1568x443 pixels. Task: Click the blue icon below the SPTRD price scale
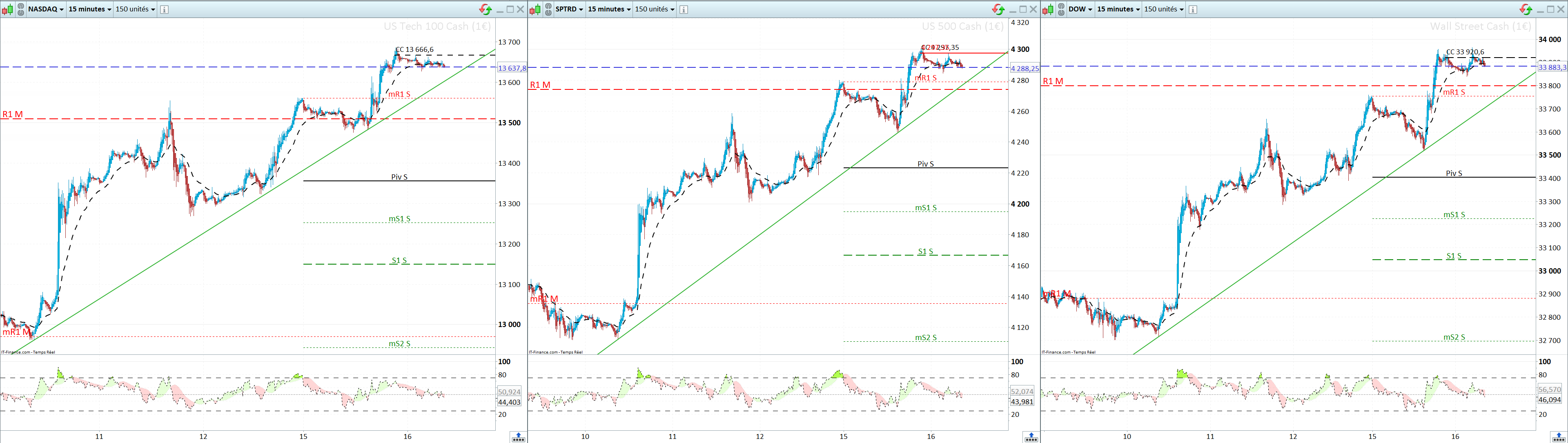1031,437
